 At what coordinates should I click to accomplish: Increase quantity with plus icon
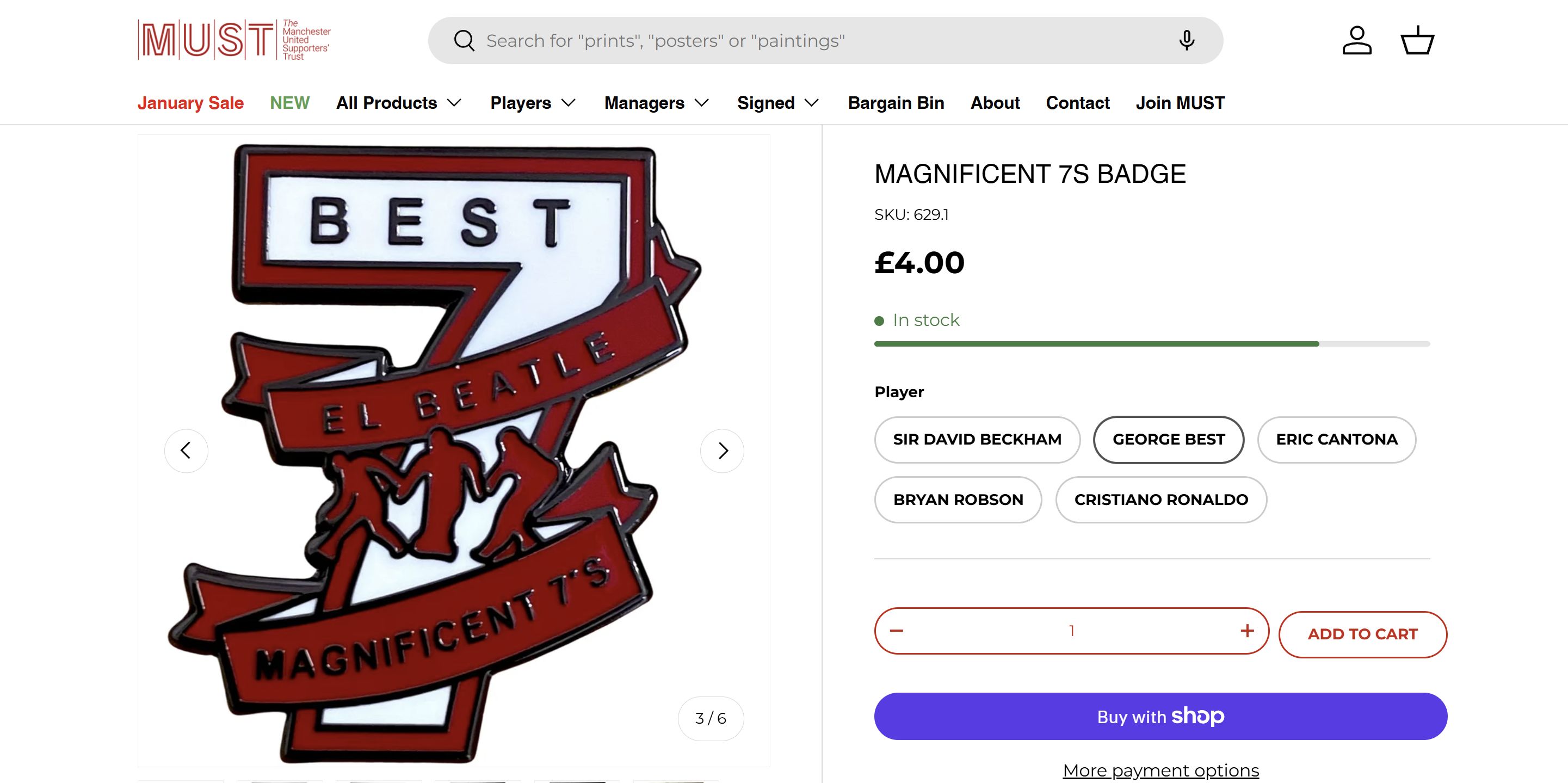(x=1247, y=631)
